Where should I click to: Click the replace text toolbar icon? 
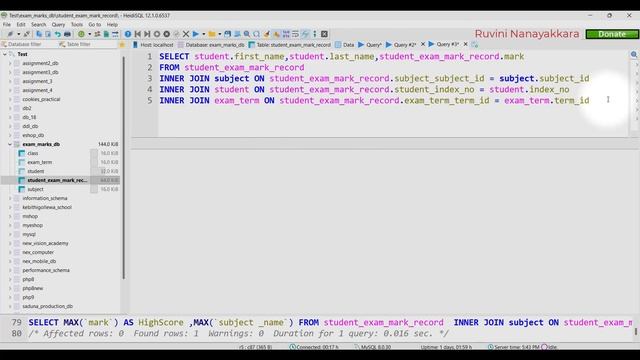256,34
